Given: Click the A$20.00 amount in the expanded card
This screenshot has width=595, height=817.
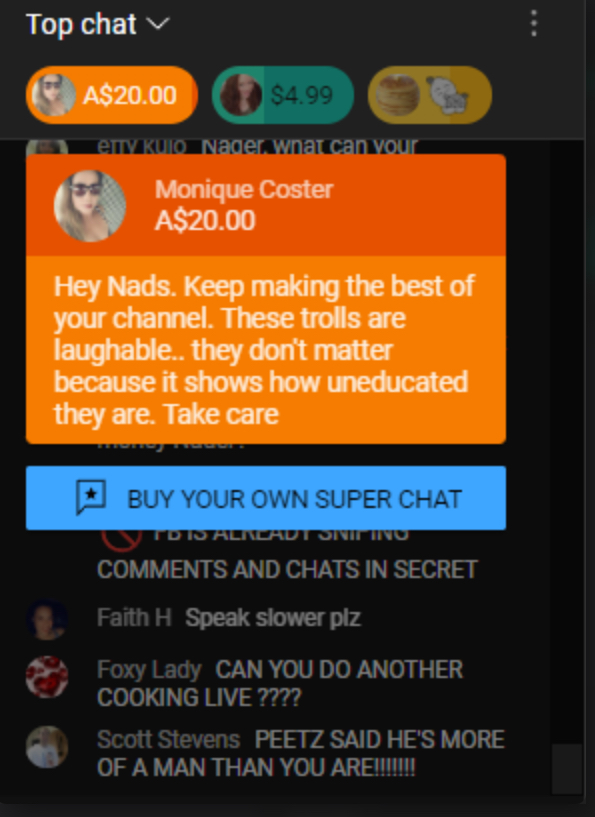Looking at the screenshot, I should coord(205,220).
